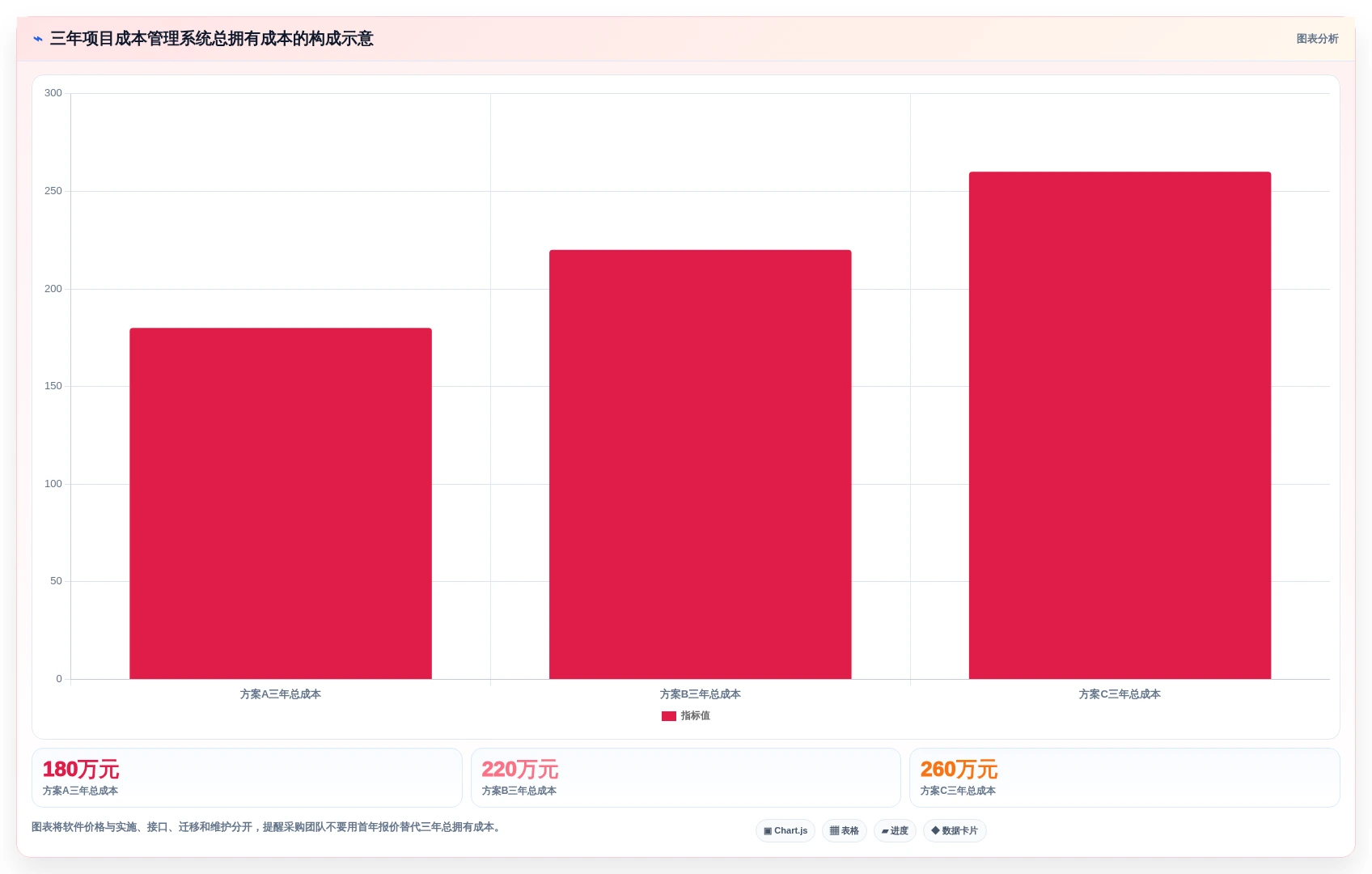Toggle the 指标值 legend color swatch
This screenshot has height=874, width=1372.
(668, 716)
